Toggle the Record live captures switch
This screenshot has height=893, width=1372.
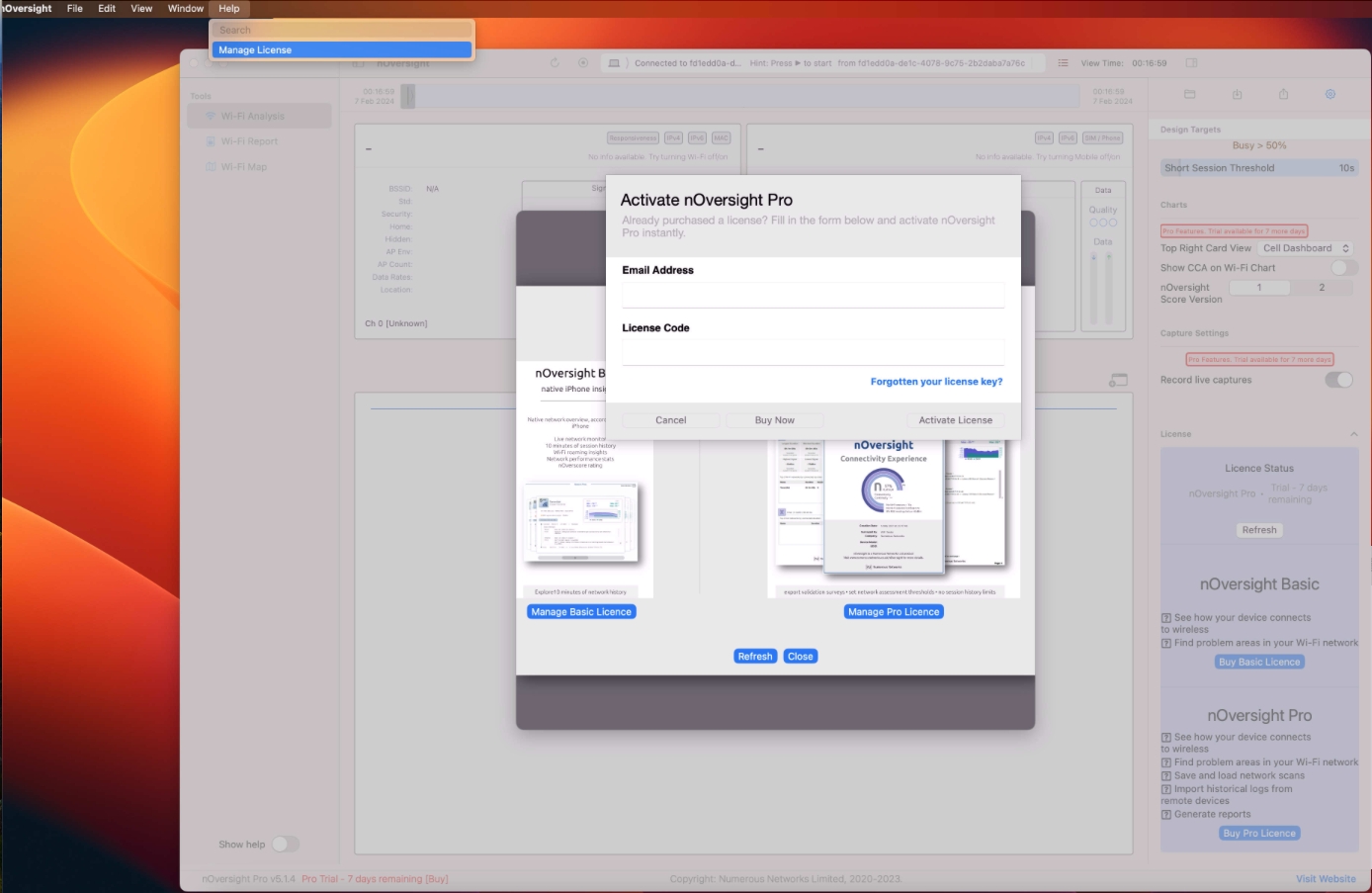click(x=1338, y=380)
